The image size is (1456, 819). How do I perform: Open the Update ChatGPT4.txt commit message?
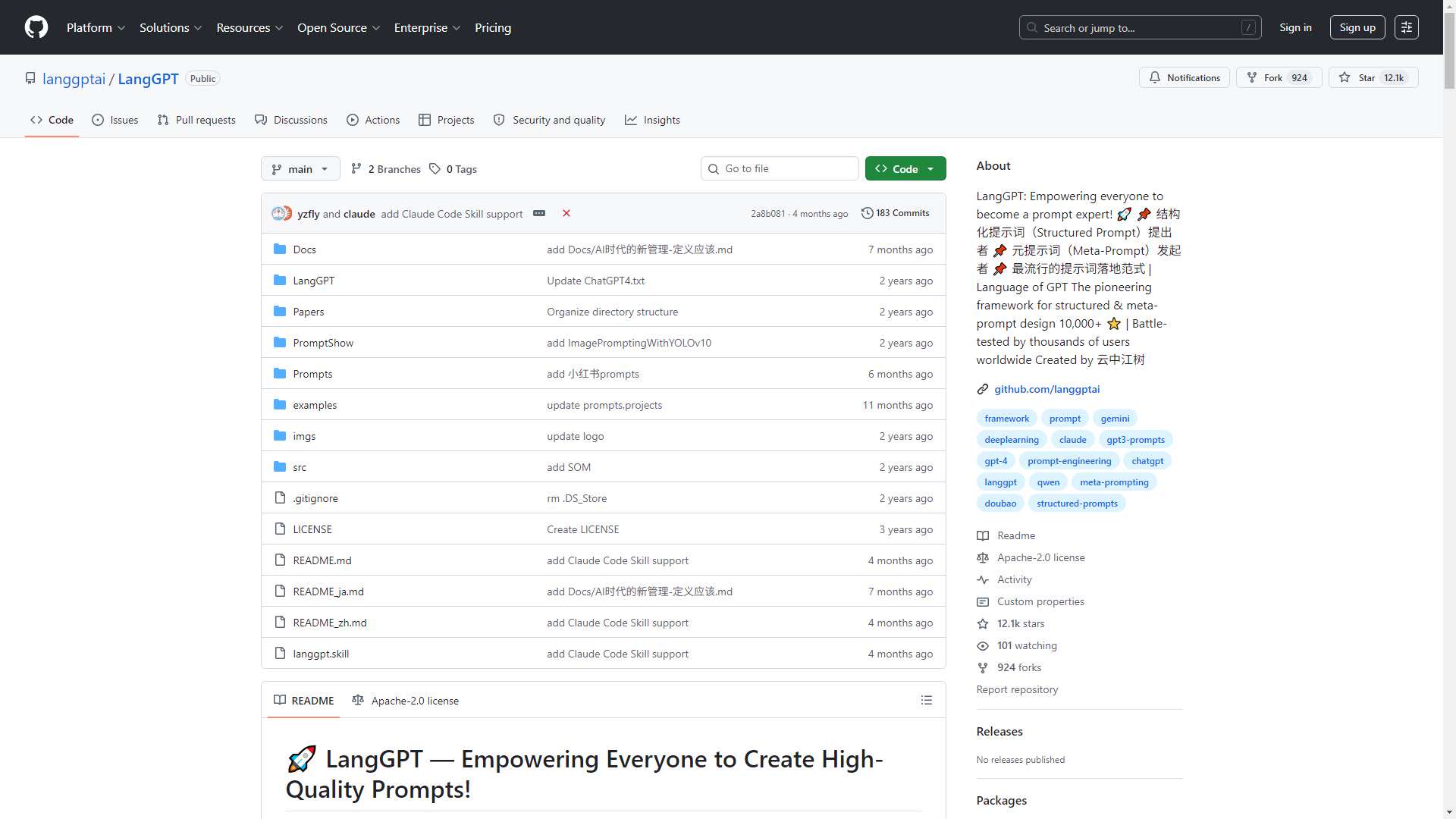596,281
